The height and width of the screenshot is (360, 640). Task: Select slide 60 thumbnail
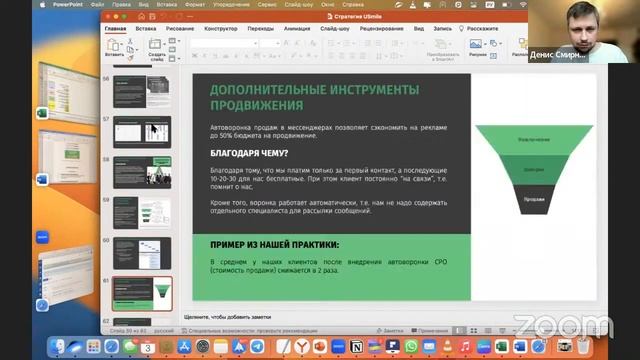pos(142,253)
